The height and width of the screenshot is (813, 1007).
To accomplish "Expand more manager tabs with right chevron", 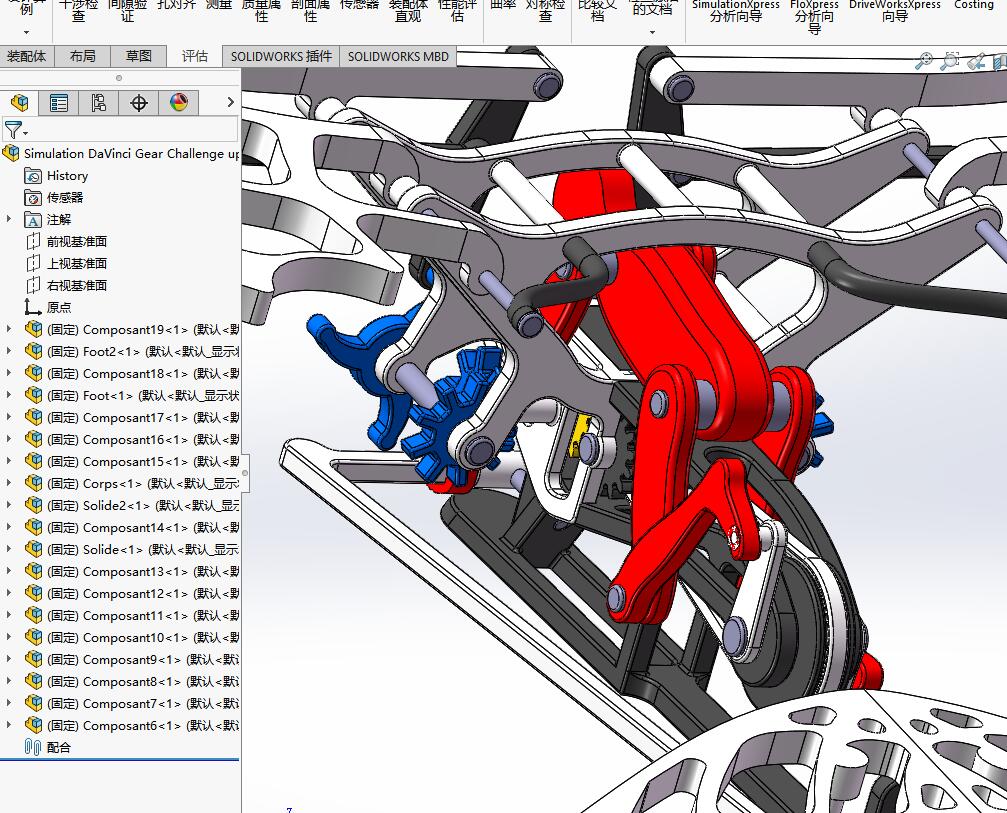I will (231, 102).
